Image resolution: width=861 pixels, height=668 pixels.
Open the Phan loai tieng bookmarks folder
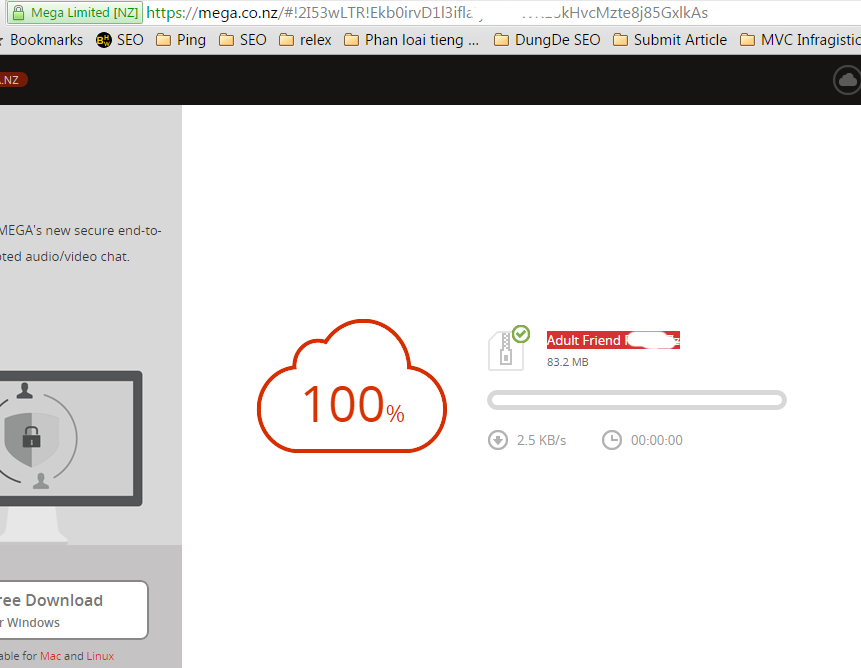[x=412, y=40]
